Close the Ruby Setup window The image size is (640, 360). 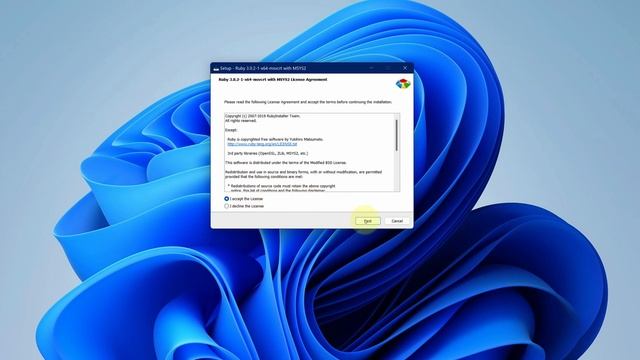click(x=405, y=68)
